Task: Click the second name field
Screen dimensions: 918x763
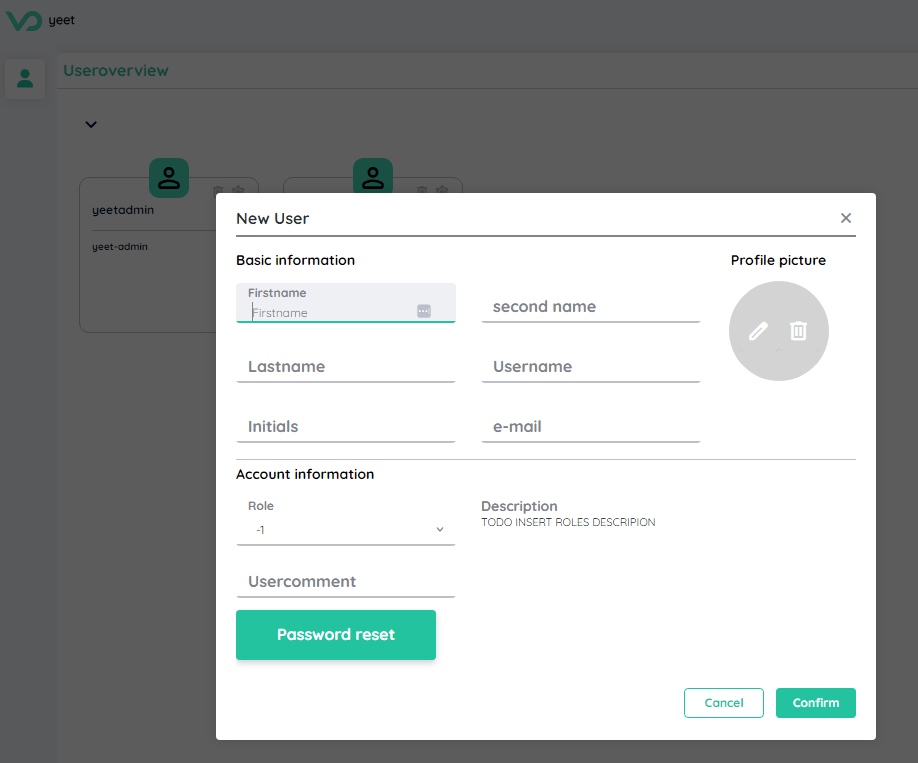Action: [590, 306]
